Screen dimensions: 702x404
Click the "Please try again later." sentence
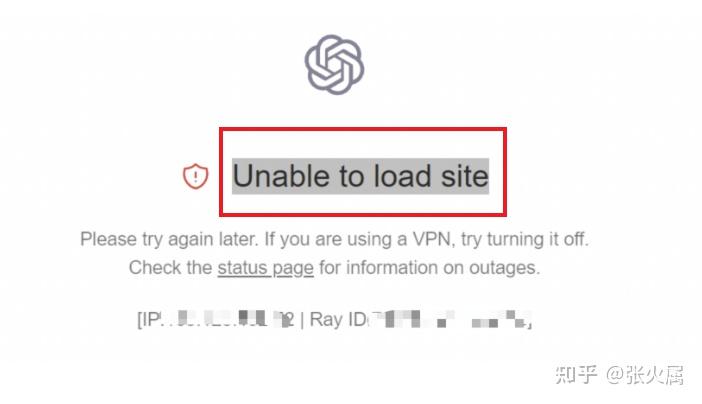(170, 239)
